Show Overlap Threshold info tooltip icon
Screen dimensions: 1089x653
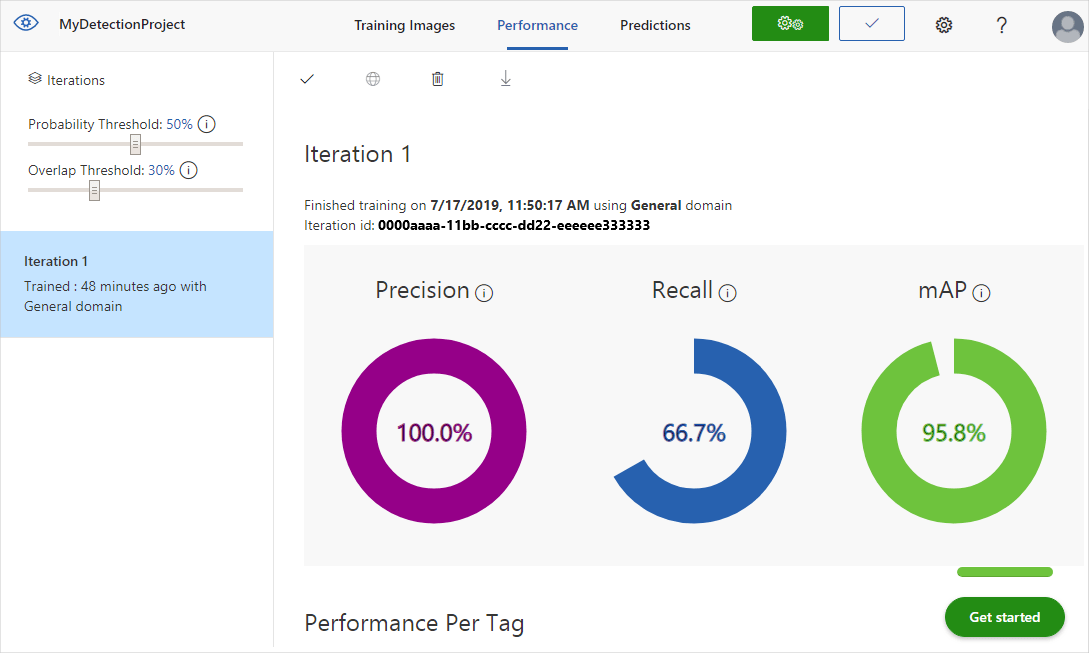[x=188, y=170]
